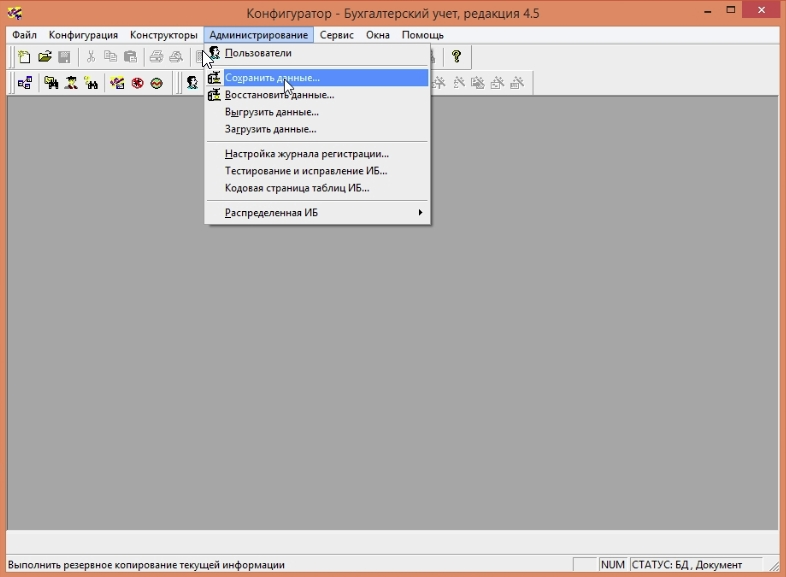786x577 pixels.
Task: Choose Сохранить данные… menu entry
Action: pos(317,78)
